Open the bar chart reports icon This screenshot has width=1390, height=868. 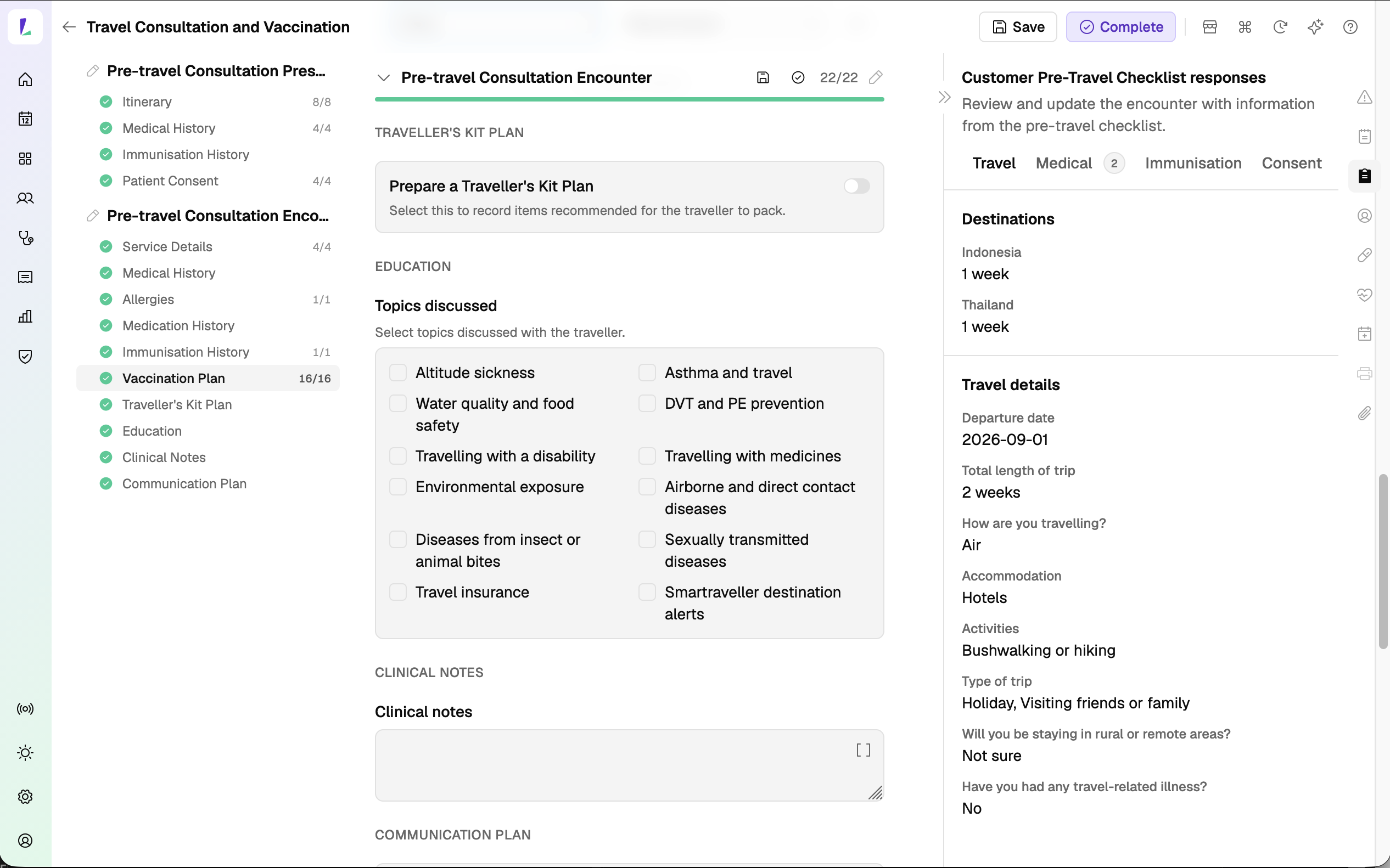click(25, 317)
